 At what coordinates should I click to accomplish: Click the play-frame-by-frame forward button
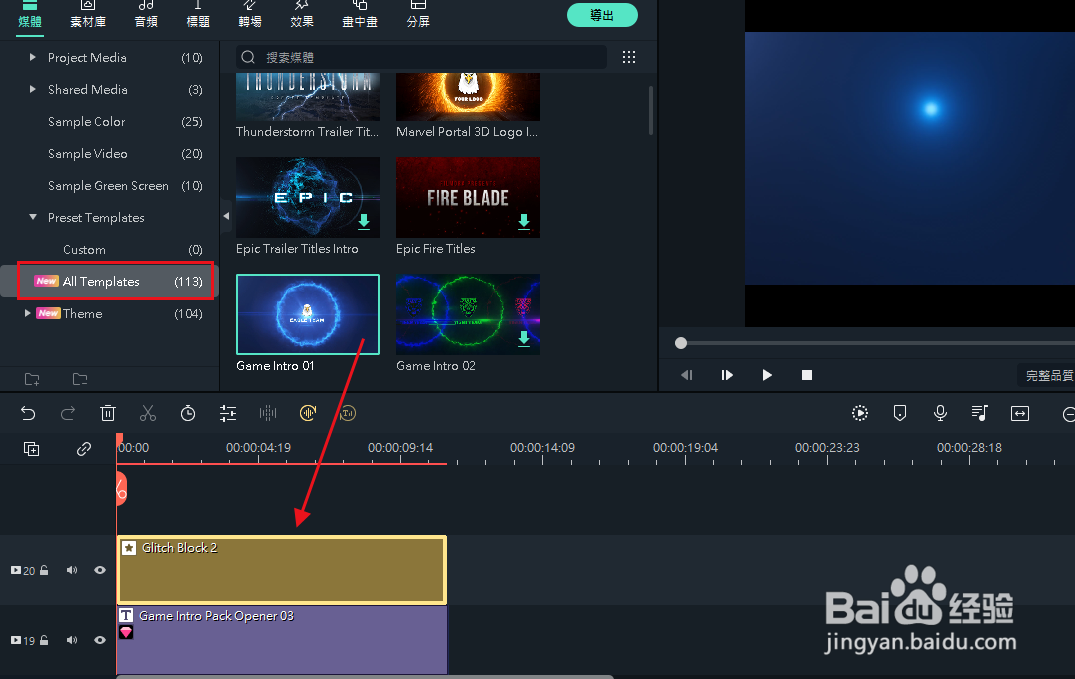(727, 375)
